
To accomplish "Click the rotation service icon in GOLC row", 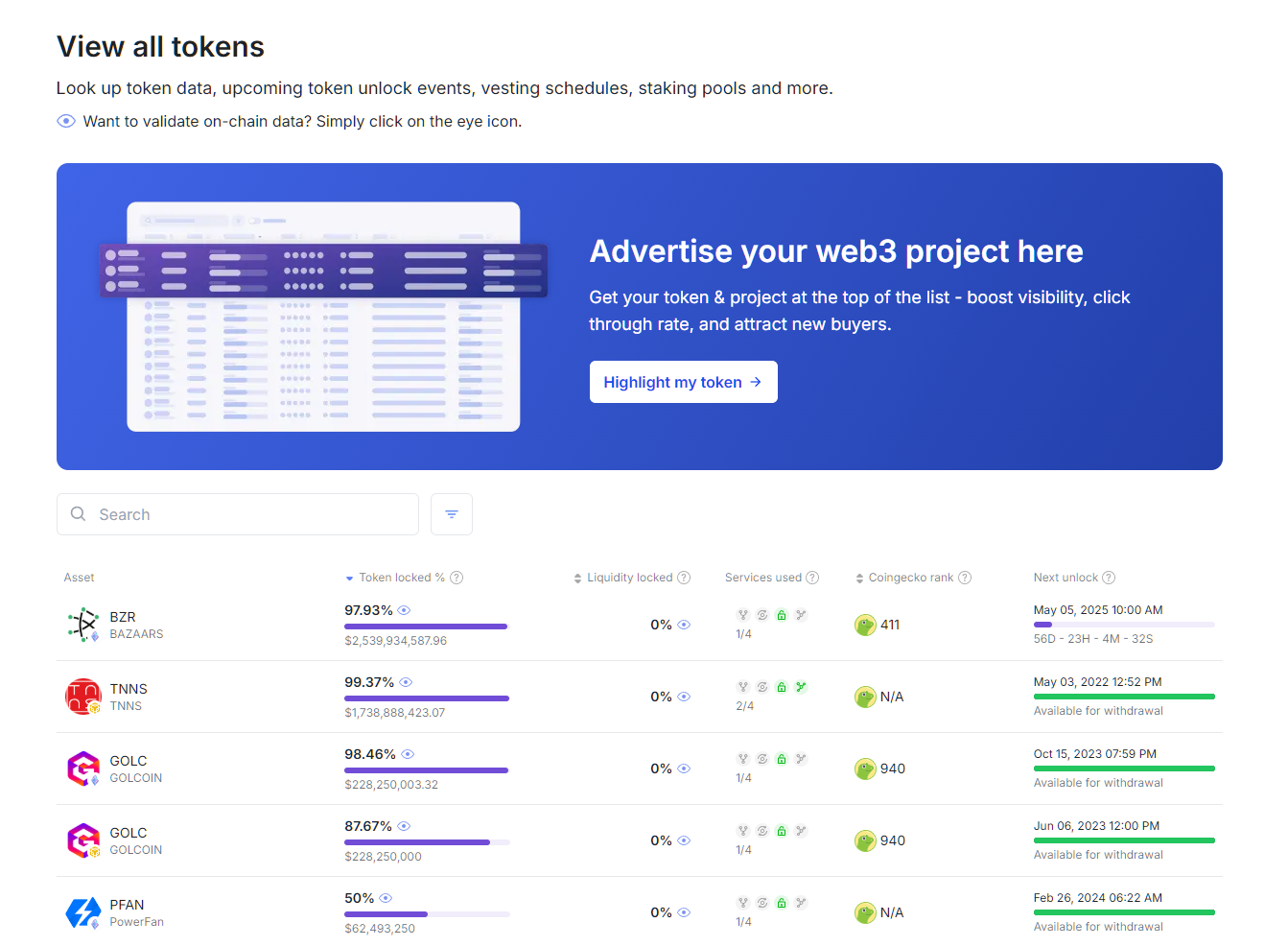I will 762,758.
